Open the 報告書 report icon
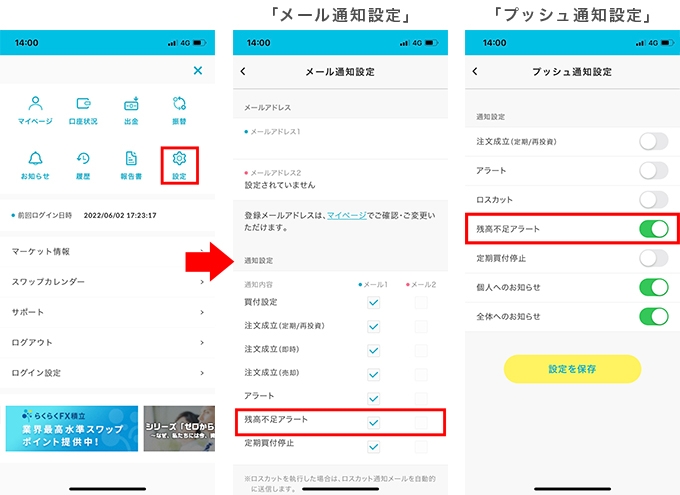680x495 pixels. [131, 164]
